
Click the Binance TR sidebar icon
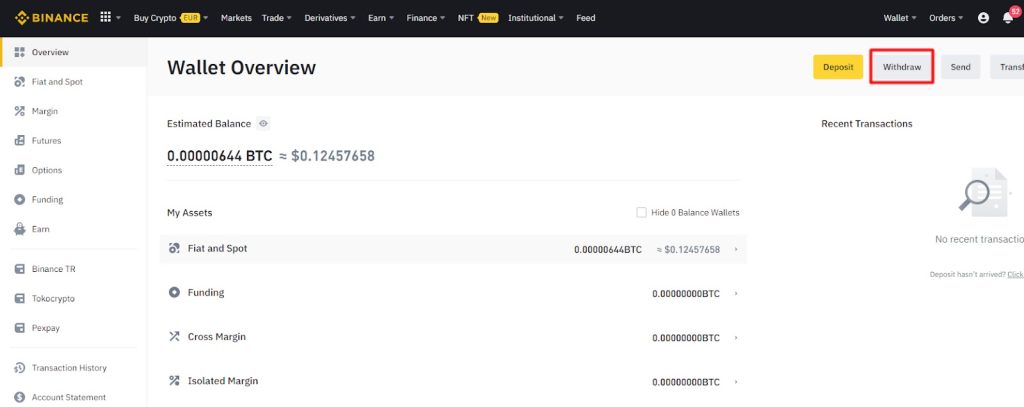[x=20, y=269]
